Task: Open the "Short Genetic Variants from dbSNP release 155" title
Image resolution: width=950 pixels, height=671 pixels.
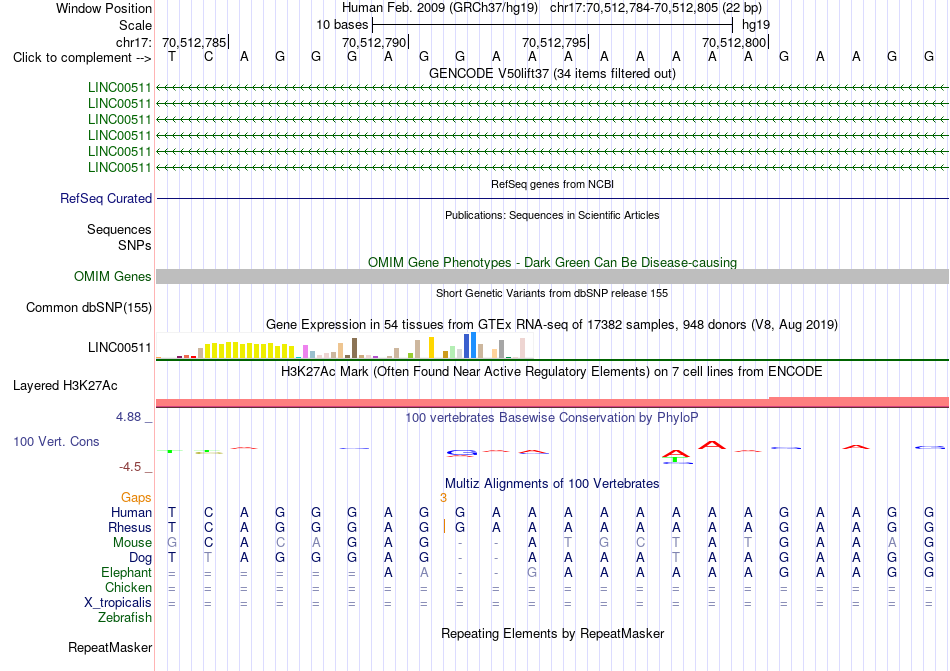Action: (552, 293)
